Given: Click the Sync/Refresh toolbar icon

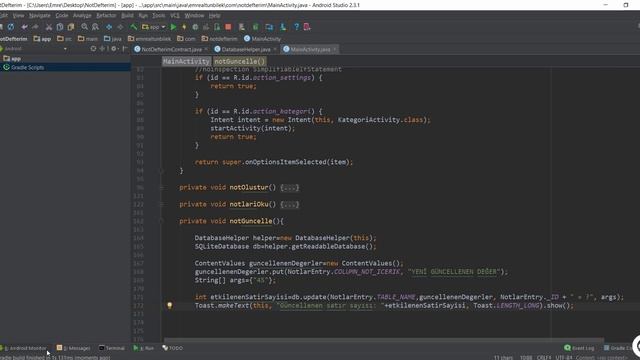Looking at the screenshot, I should click(x=11, y=27).
